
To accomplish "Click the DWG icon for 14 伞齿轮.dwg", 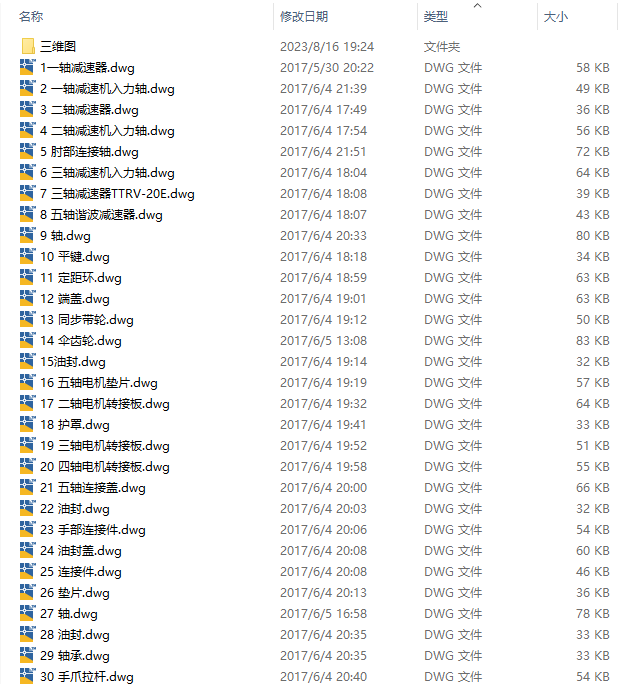I will [27, 340].
